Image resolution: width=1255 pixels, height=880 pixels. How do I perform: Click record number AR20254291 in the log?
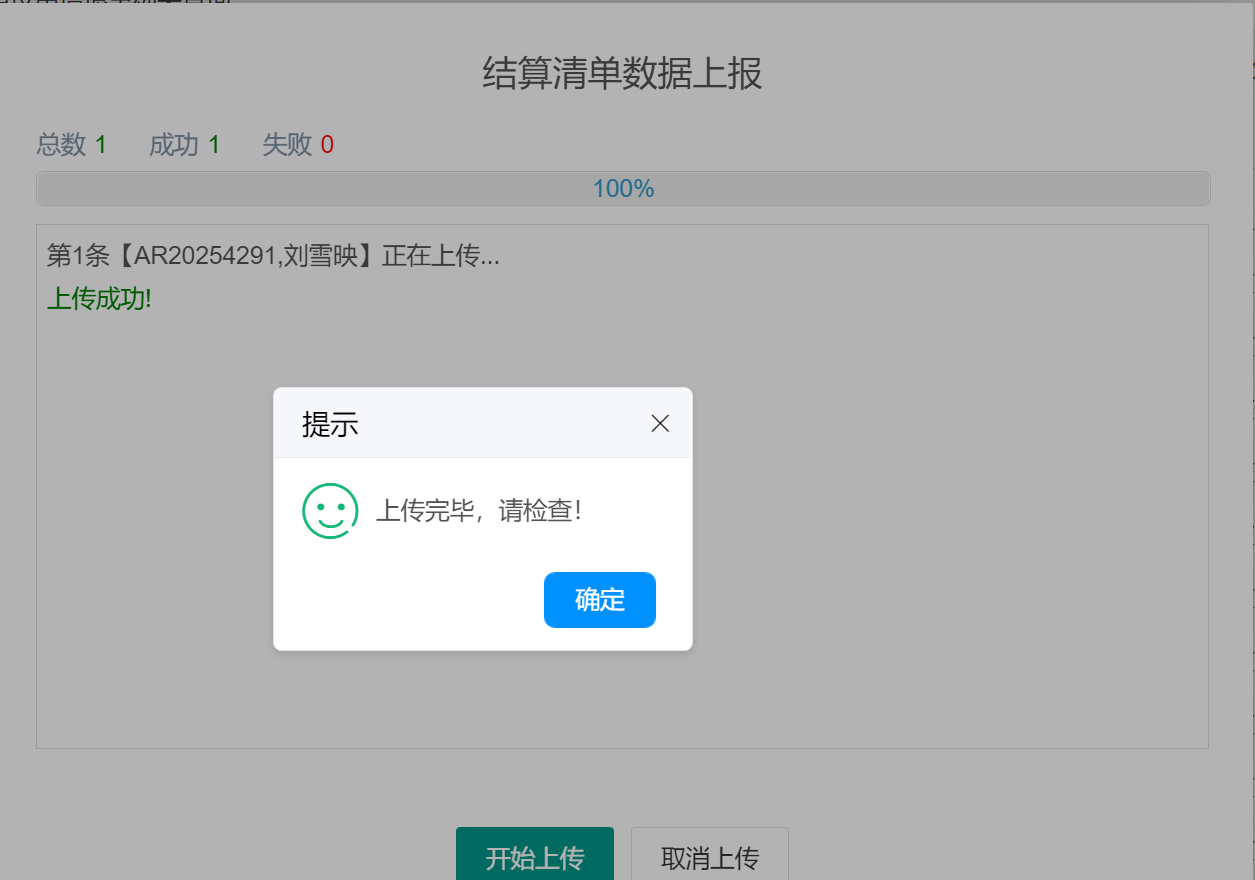[204, 256]
